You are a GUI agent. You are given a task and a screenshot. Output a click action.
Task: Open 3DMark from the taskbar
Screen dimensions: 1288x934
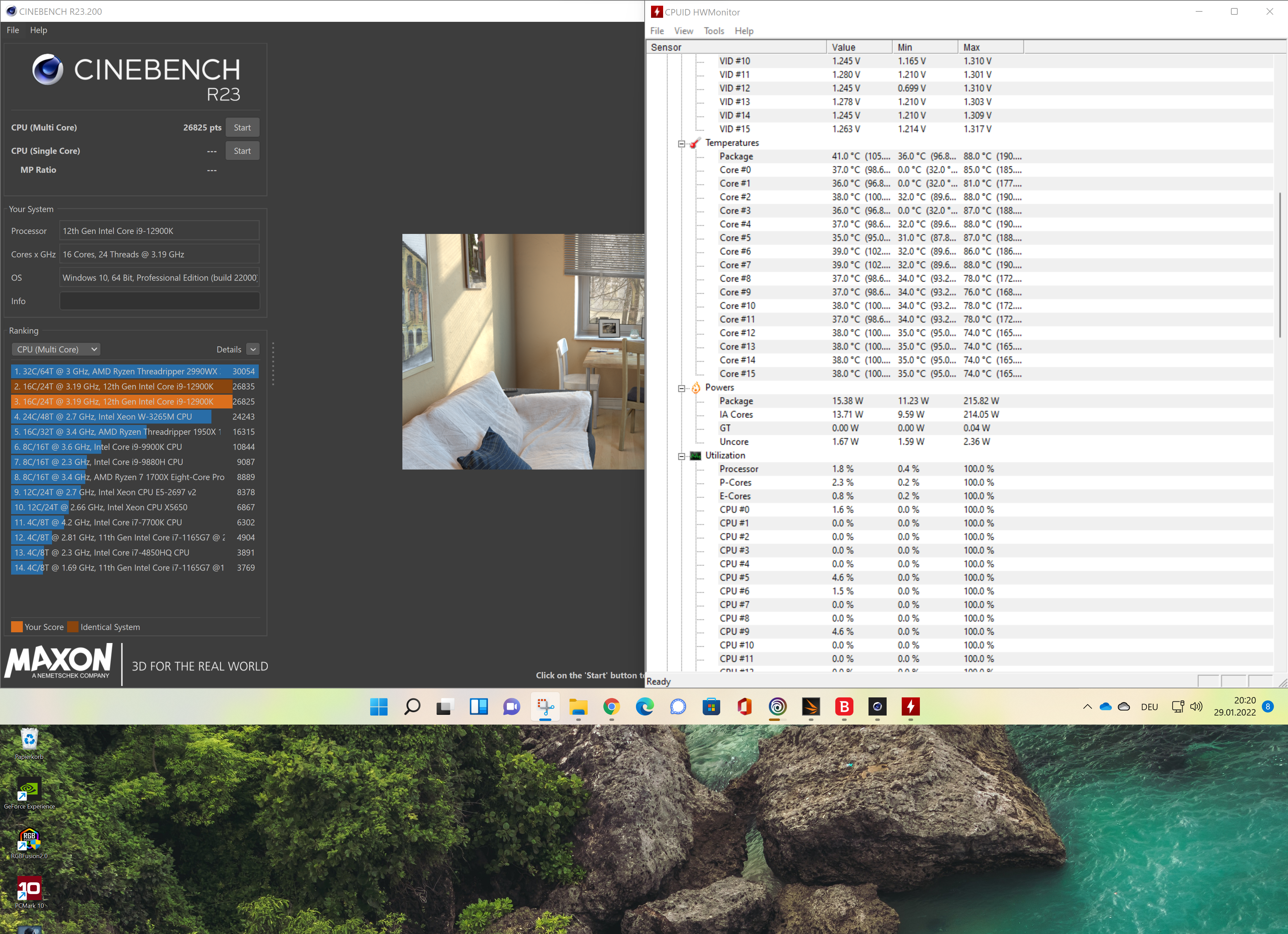811,707
